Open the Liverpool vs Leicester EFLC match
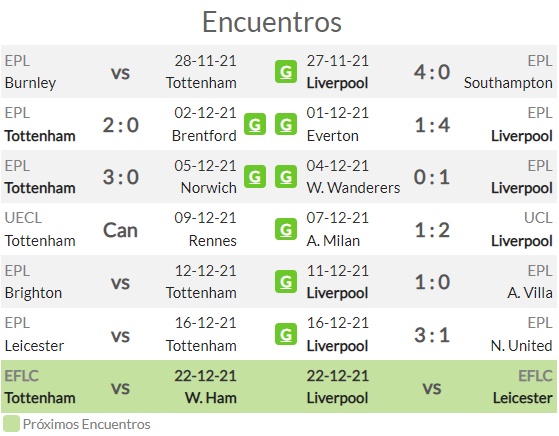The height and width of the screenshot is (436, 559). click(x=430, y=387)
